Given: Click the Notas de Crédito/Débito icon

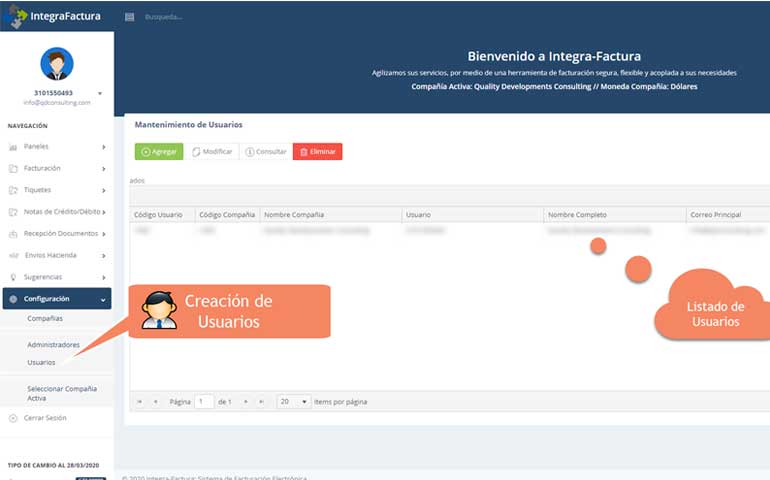Looking at the screenshot, I should [x=13, y=212].
